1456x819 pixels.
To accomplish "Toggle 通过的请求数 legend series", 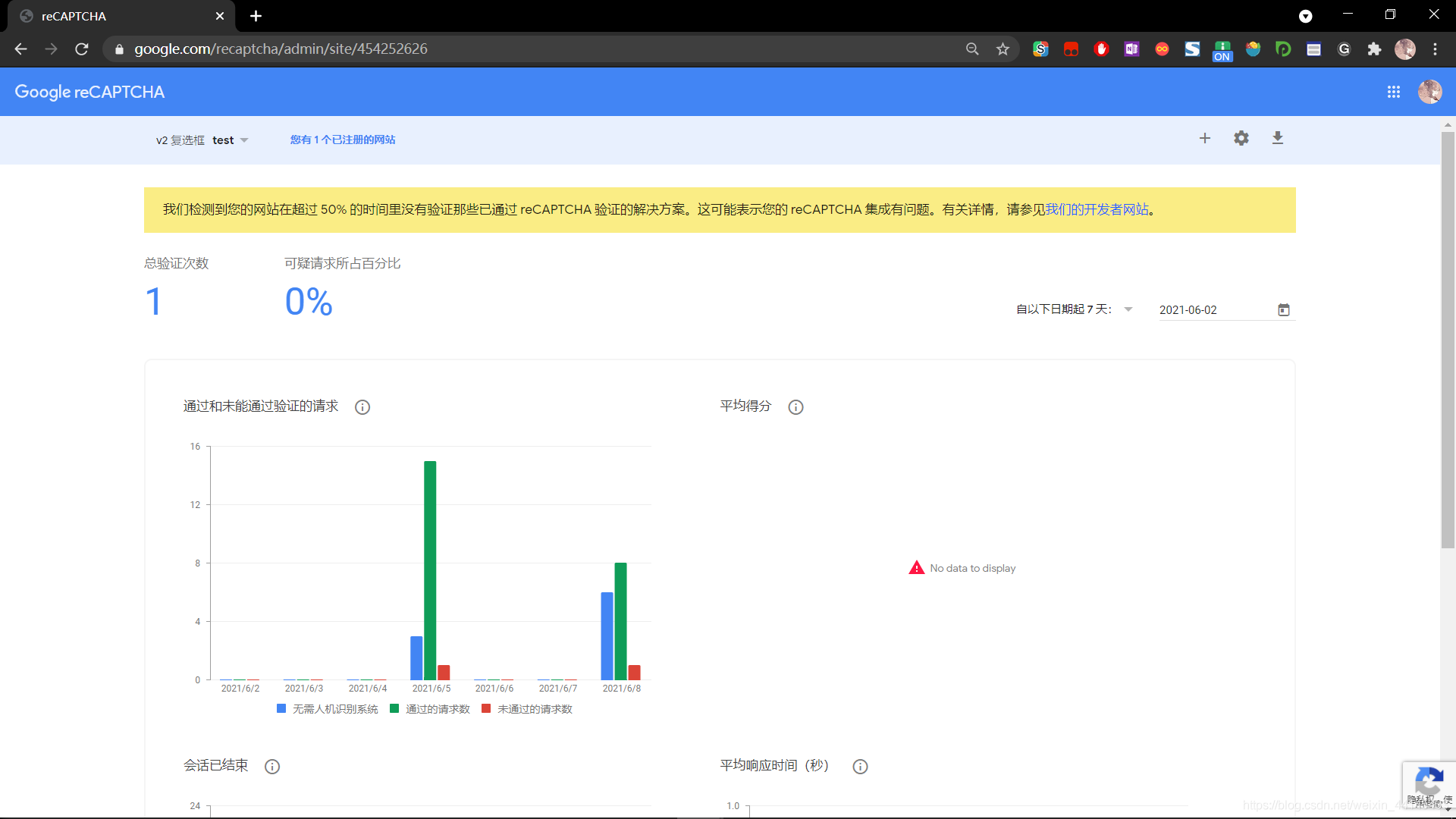I will [430, 709].
